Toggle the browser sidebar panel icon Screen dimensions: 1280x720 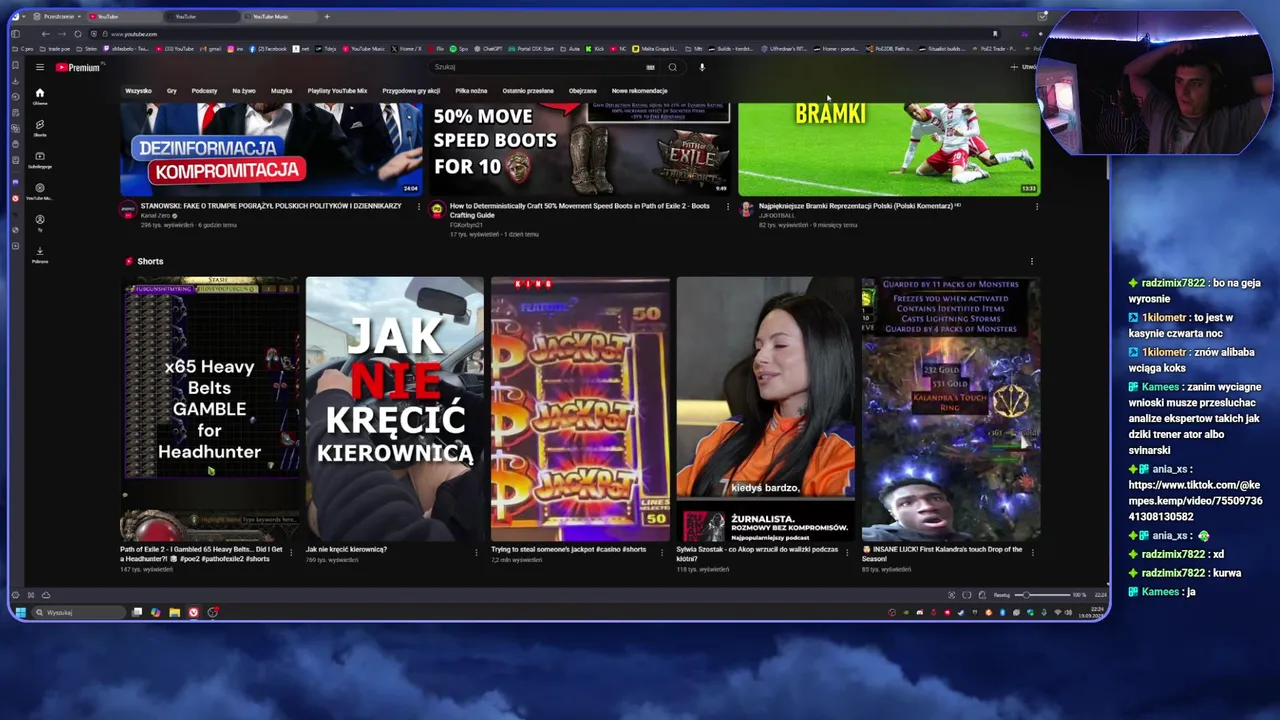pyautogui.click(x=15, y=34)
